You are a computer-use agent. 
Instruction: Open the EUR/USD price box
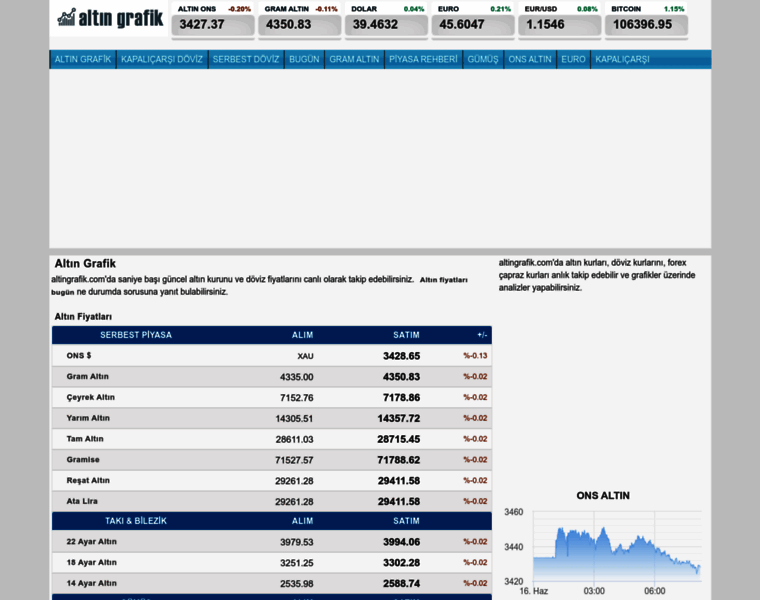click(x=560, y=20)
